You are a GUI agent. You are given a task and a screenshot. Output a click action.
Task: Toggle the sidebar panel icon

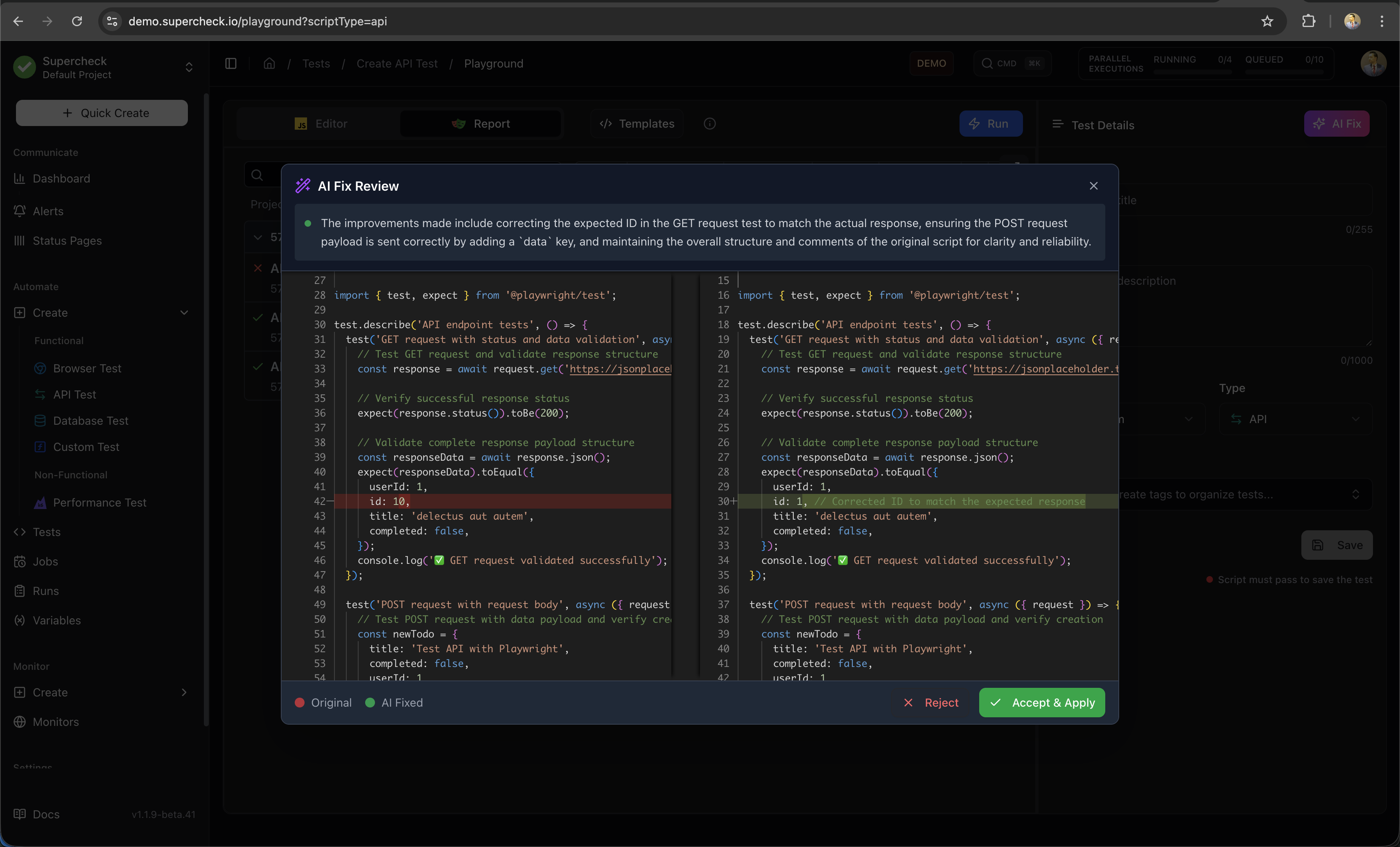tap(231, 63)
